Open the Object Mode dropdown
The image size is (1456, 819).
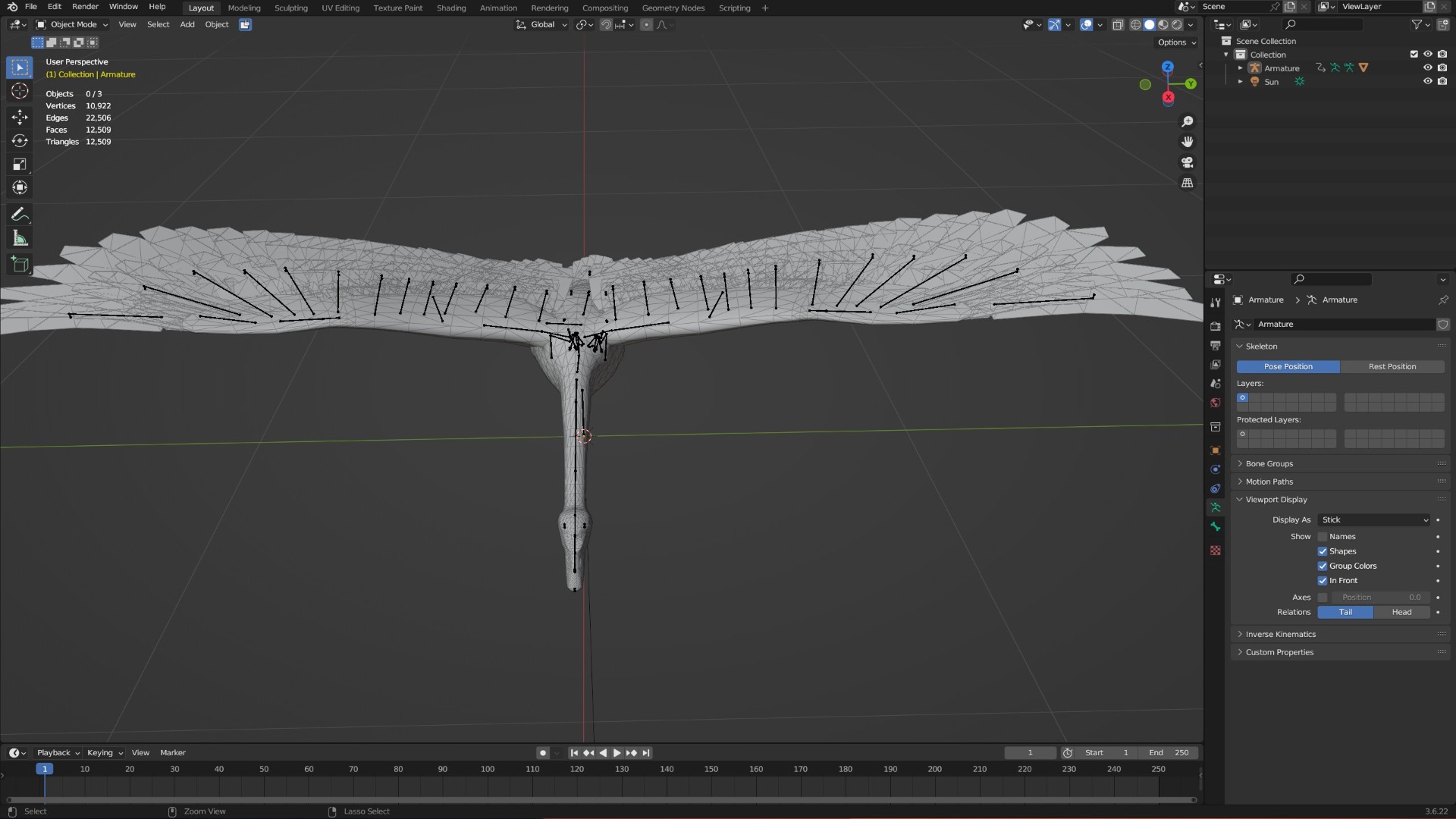(72, 24)
